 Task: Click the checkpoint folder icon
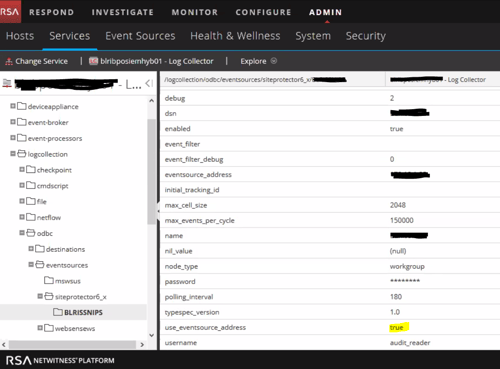[31, 170]
